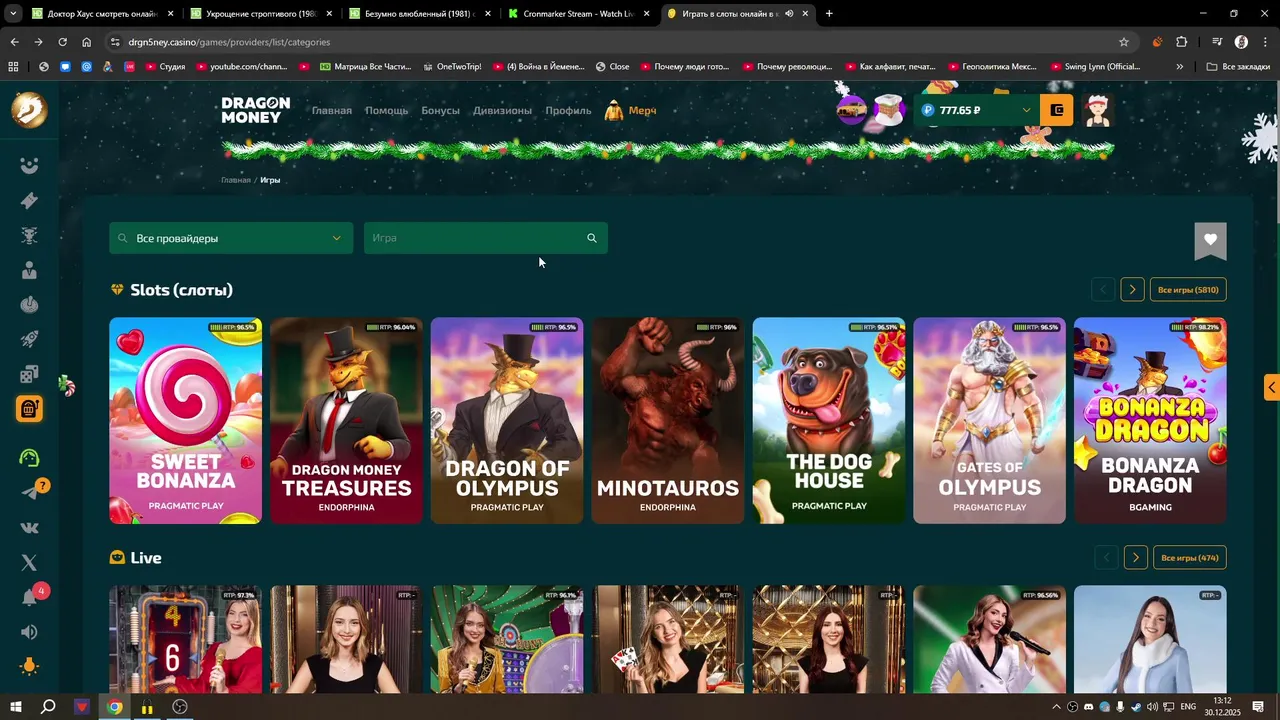This screenshot has height=720, width=1280.
Task: Open the Dragon Money logo link
Action: [255, 110]
